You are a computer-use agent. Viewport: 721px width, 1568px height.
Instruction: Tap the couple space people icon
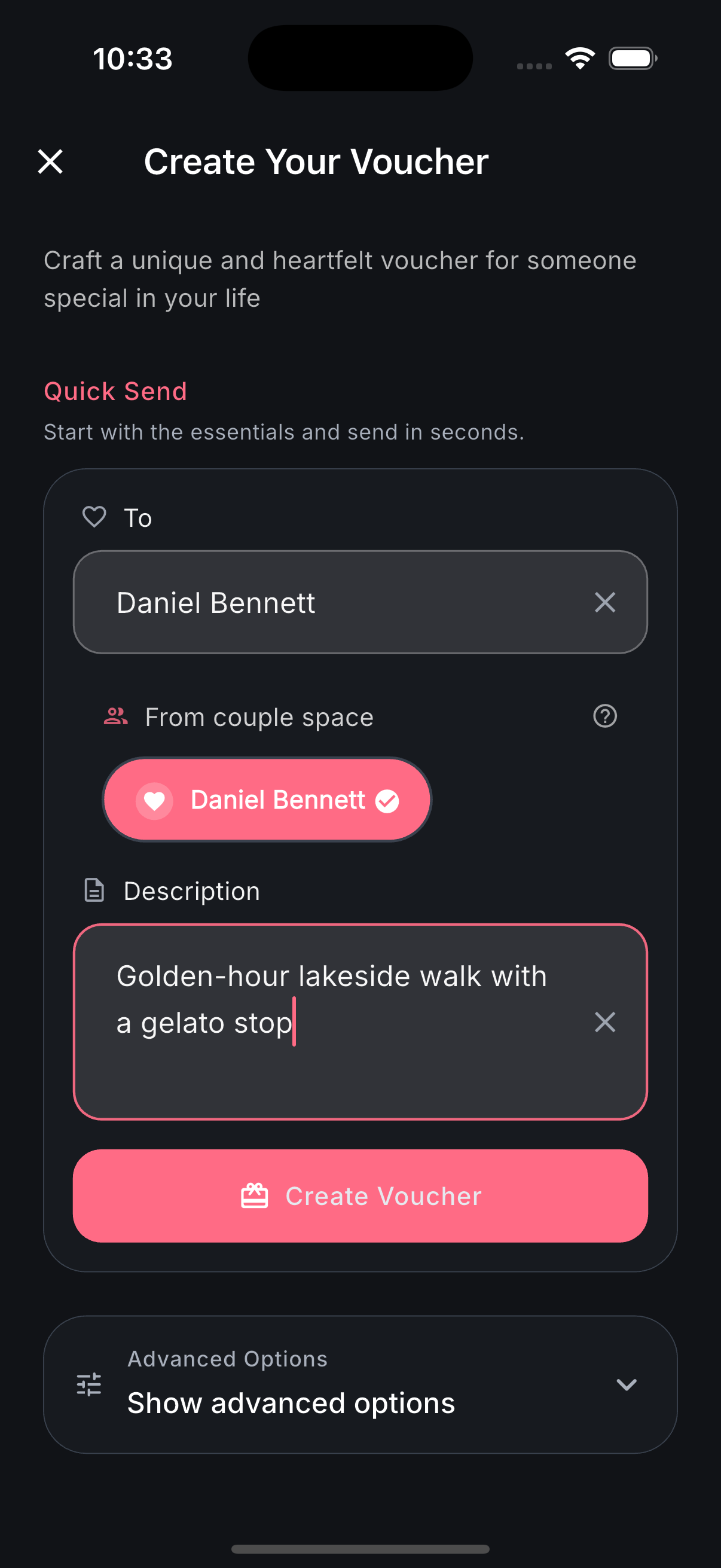point(115,716)
